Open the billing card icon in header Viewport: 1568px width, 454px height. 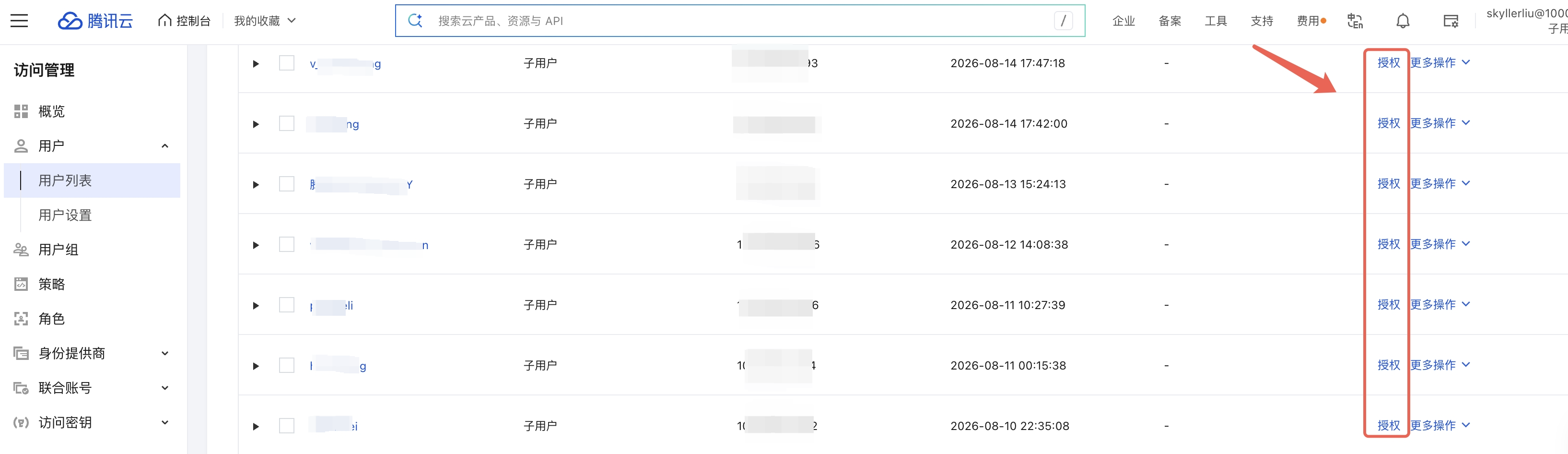pyautogui.click(x=1451, y=21)
